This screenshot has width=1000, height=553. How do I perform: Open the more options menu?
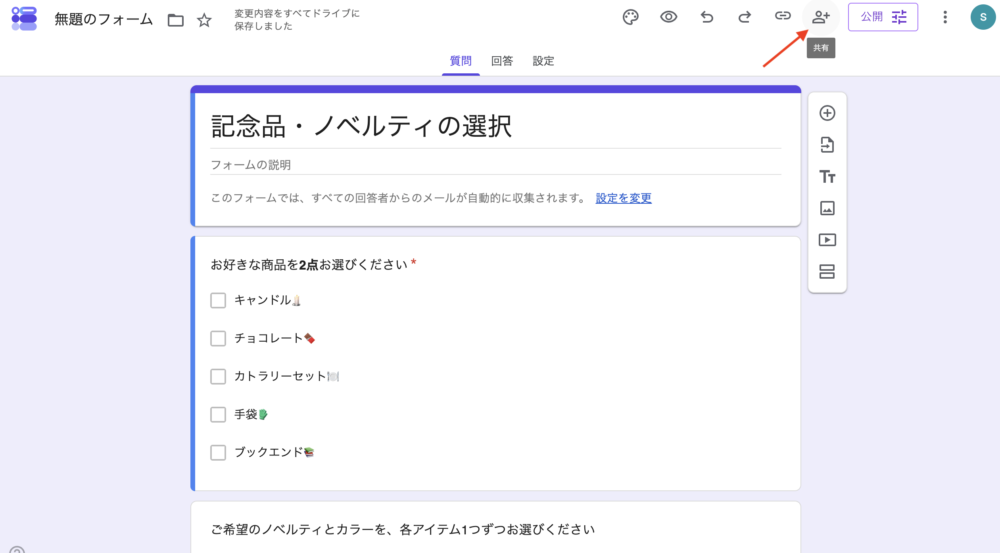coord(945,17)
